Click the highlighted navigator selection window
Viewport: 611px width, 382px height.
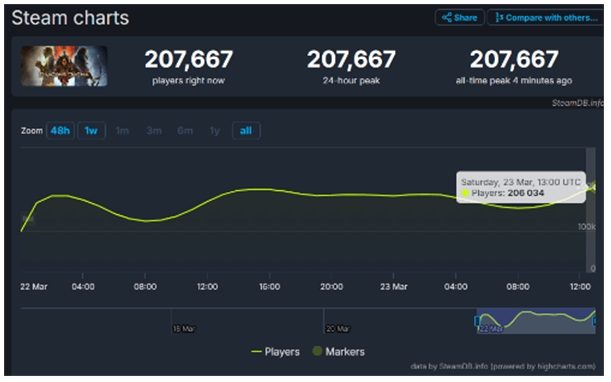coord(536,321)
